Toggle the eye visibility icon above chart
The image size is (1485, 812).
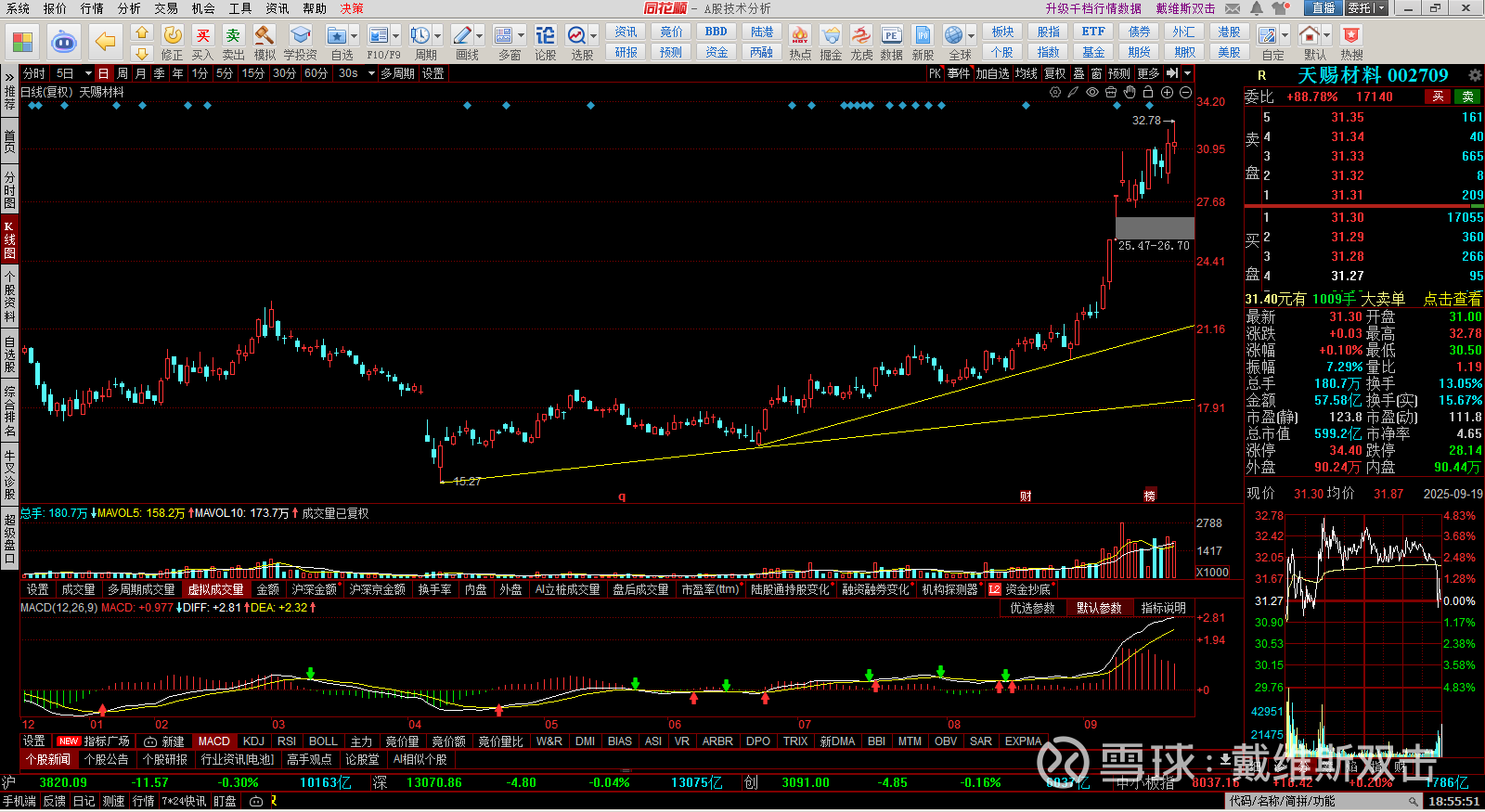pyautogui.click(x=1092, y=92)
